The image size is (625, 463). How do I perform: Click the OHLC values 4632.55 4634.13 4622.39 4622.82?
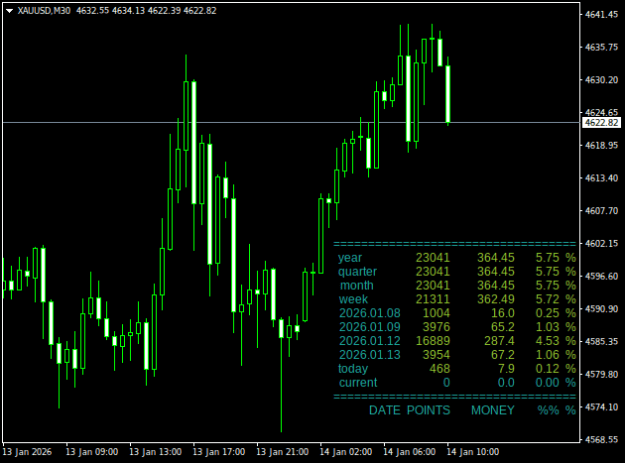click(146, 11)
